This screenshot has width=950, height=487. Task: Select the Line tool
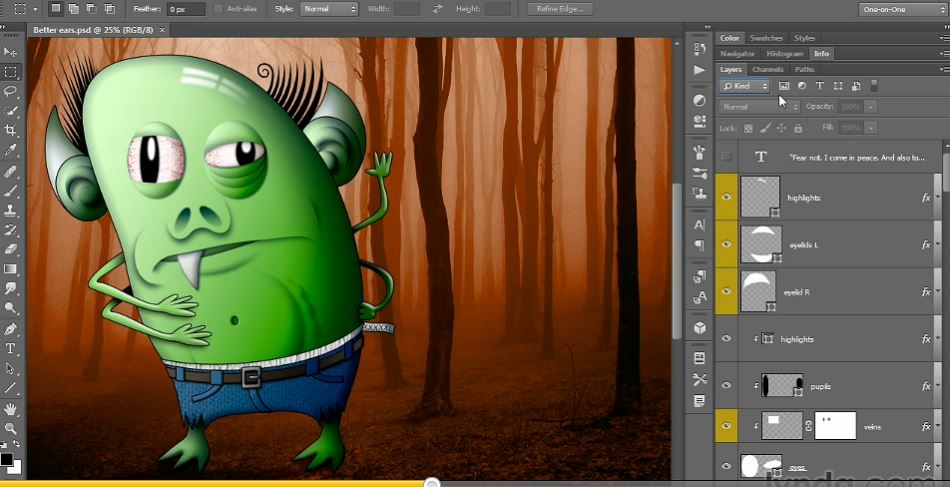(x=10, y=388)
